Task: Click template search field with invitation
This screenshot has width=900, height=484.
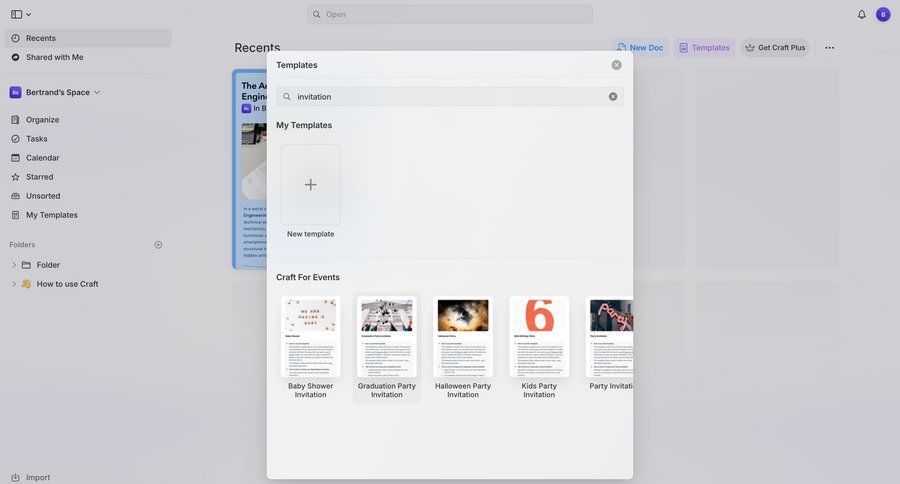Action: coord(449,96)
